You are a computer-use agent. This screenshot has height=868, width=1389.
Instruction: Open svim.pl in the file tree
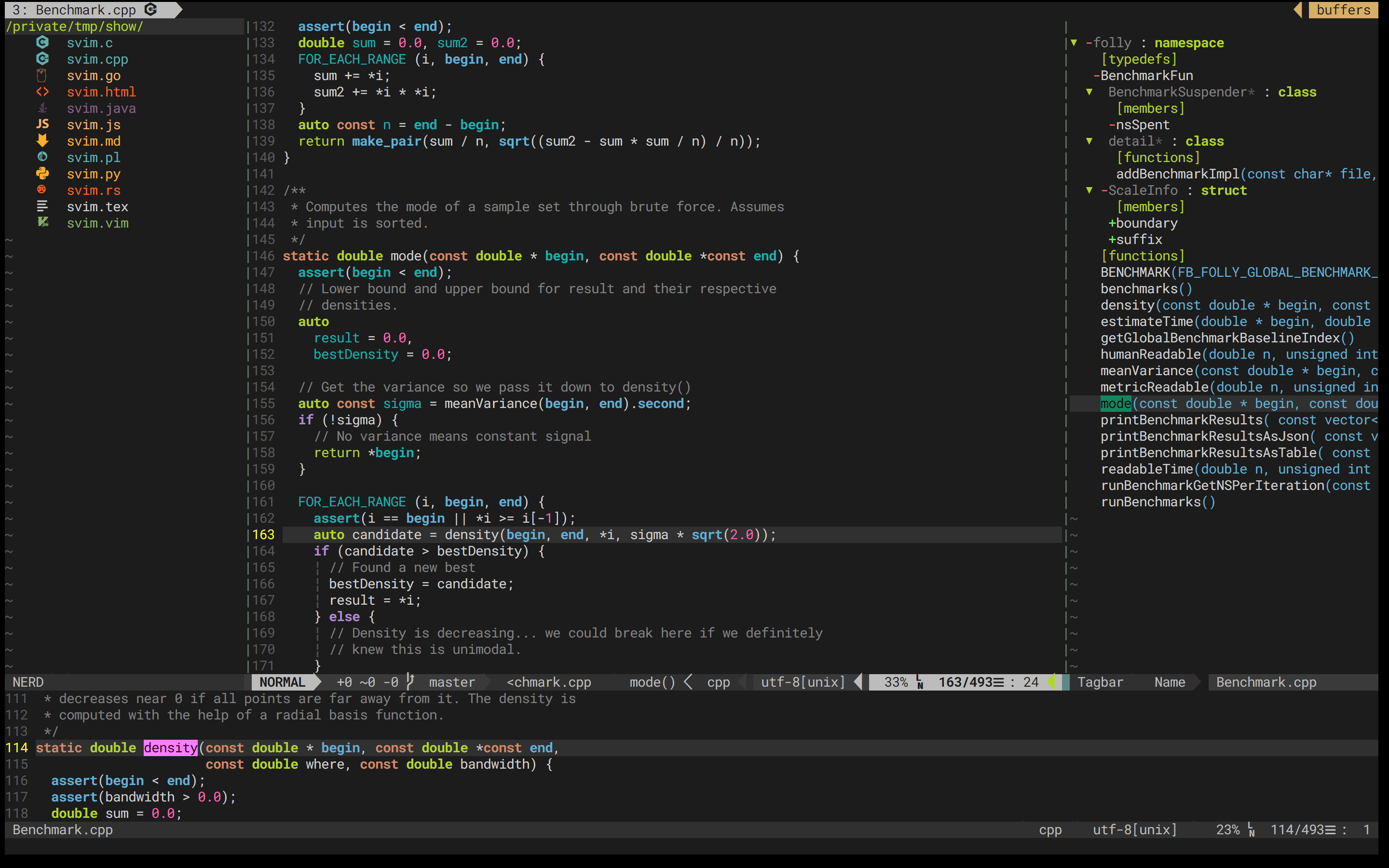pos(94,157)
